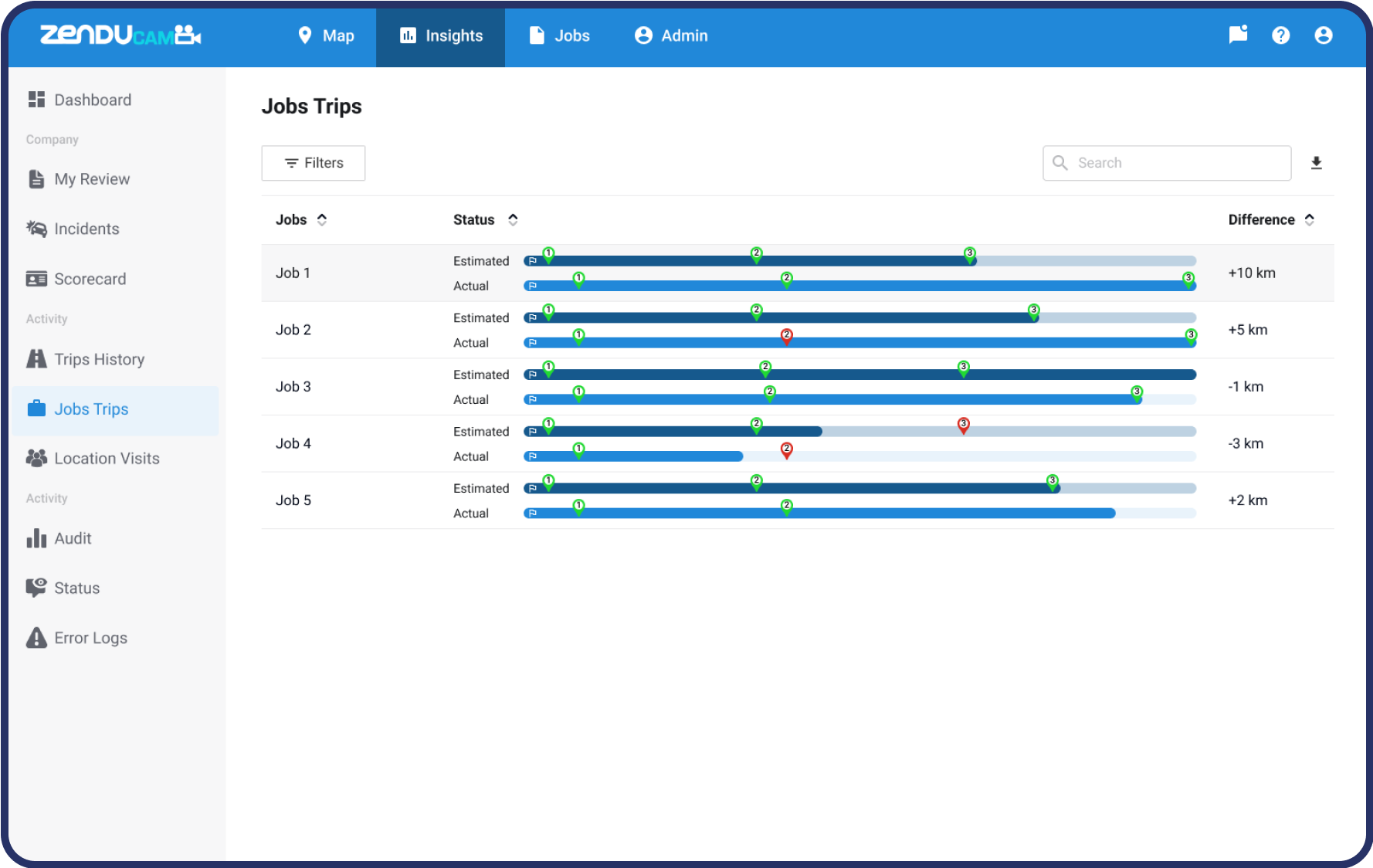Viewport: 1373px width, 868px height.
Task: Download the Jobs Trips report
Action: point(1317,163)
